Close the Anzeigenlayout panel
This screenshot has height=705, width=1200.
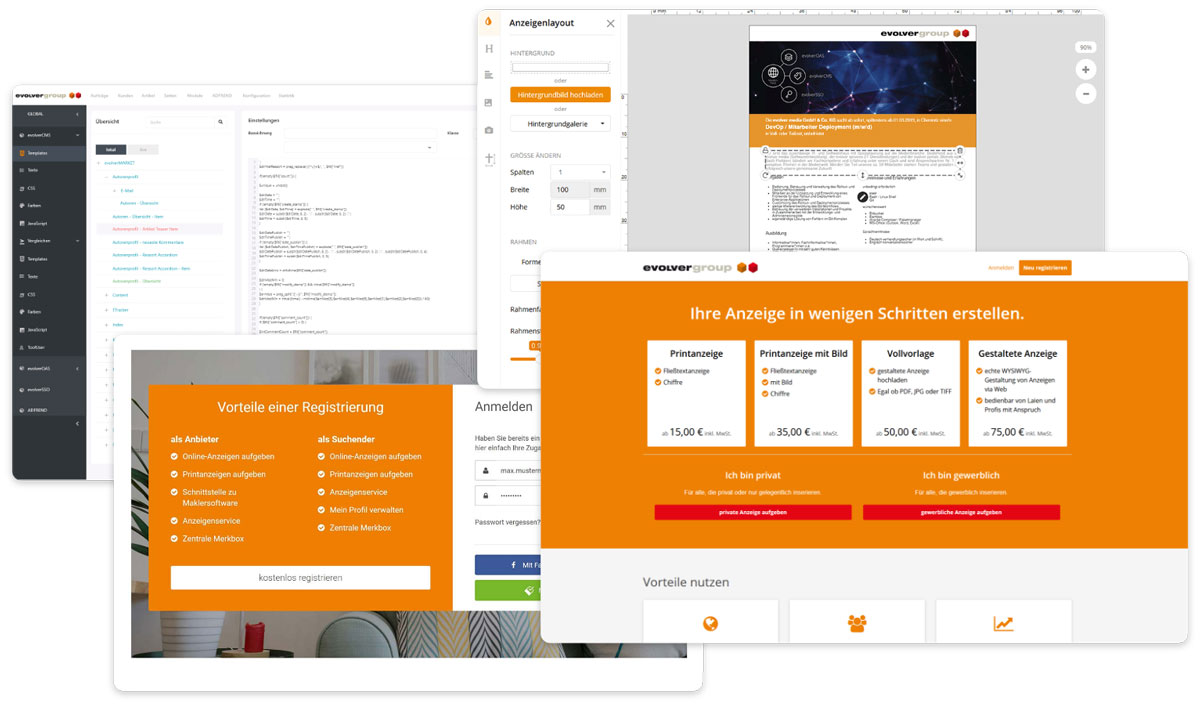[610, 23]
